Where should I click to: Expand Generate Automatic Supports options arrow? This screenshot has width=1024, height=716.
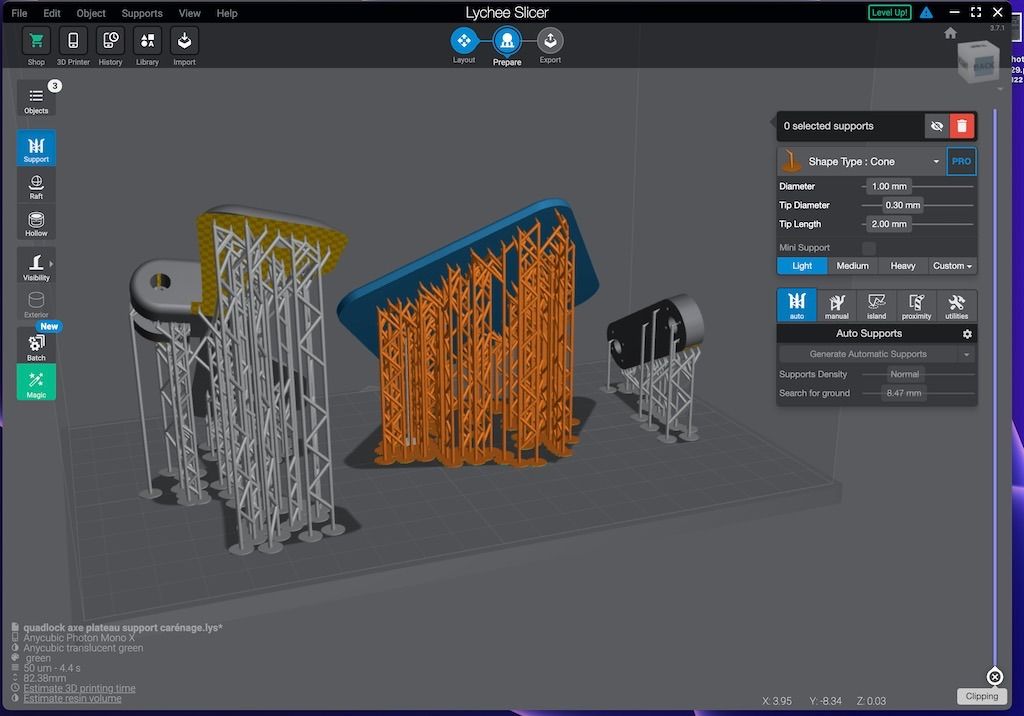(x=967, y=354)
